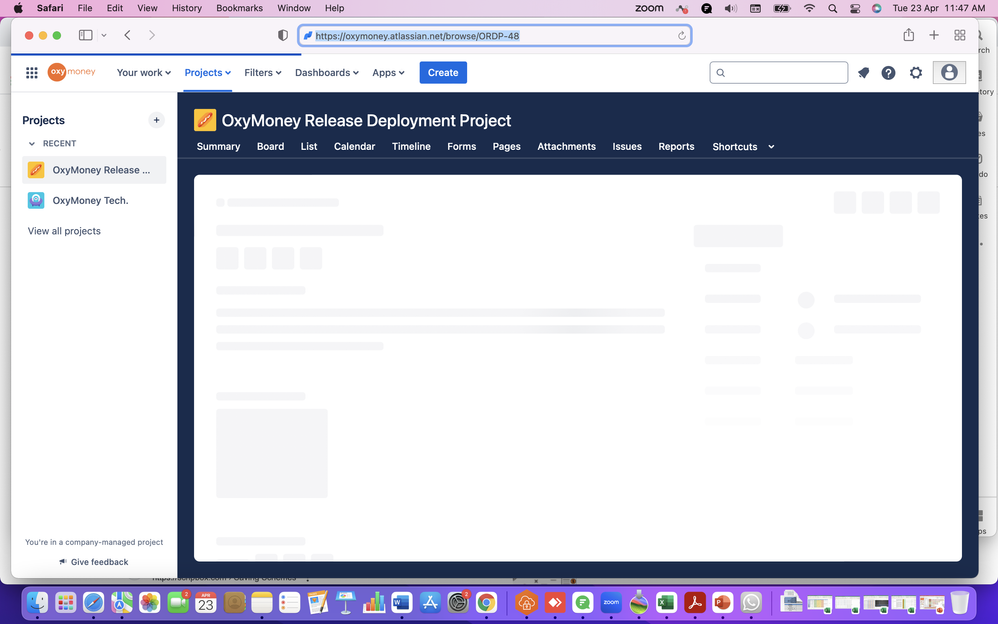The image size is (998, 624).
Task: Open the Projects dropdown menu
Action: click(x=207, y=73)
